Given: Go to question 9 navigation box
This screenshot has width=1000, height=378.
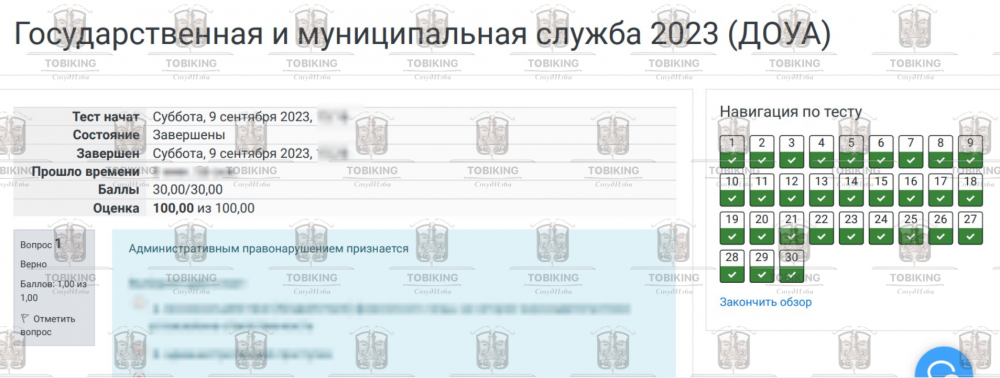Looking at the screenshot, I should 970,151.
